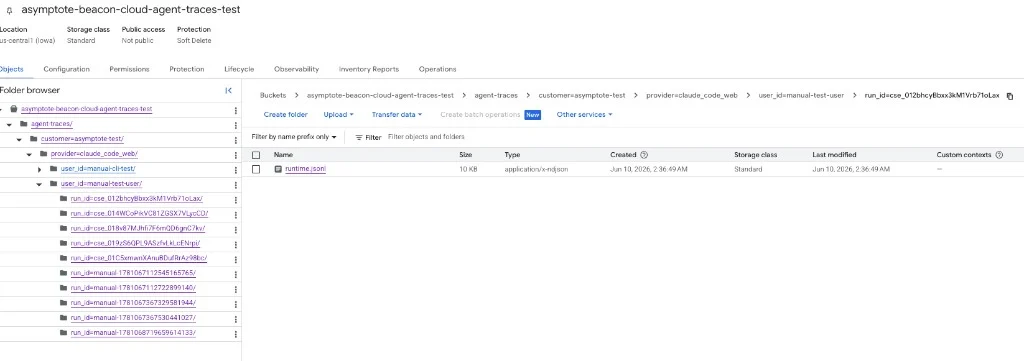Open run_id=manual-1781068719659614133/ in the tree

(133, 333)
